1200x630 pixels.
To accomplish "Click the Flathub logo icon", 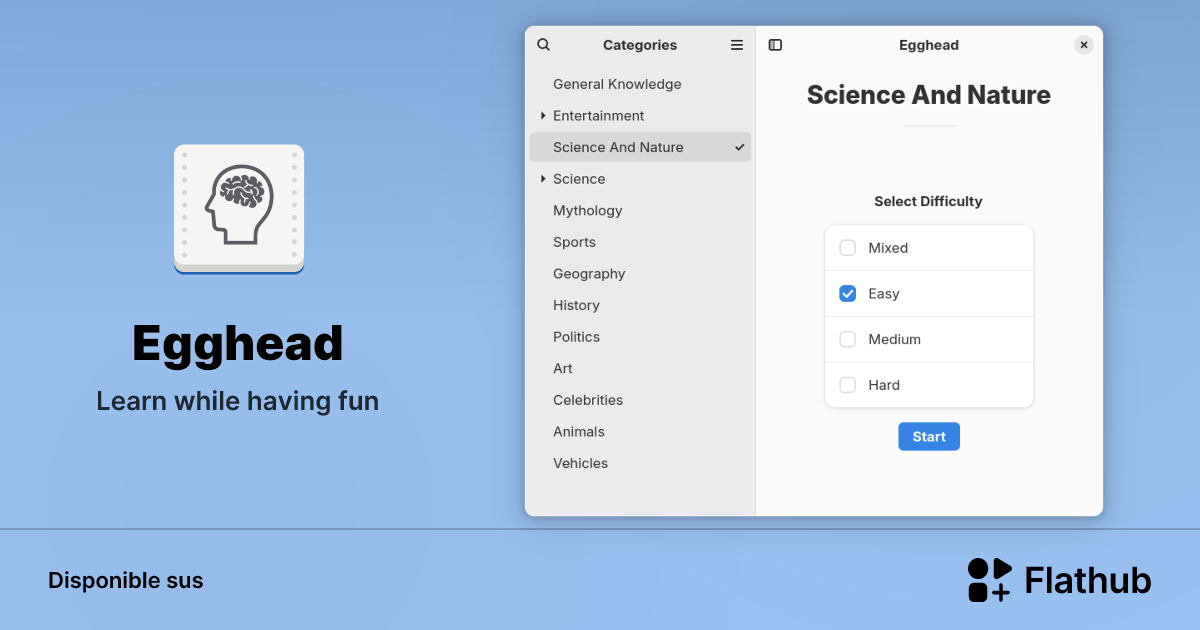I will coord(988,579).
